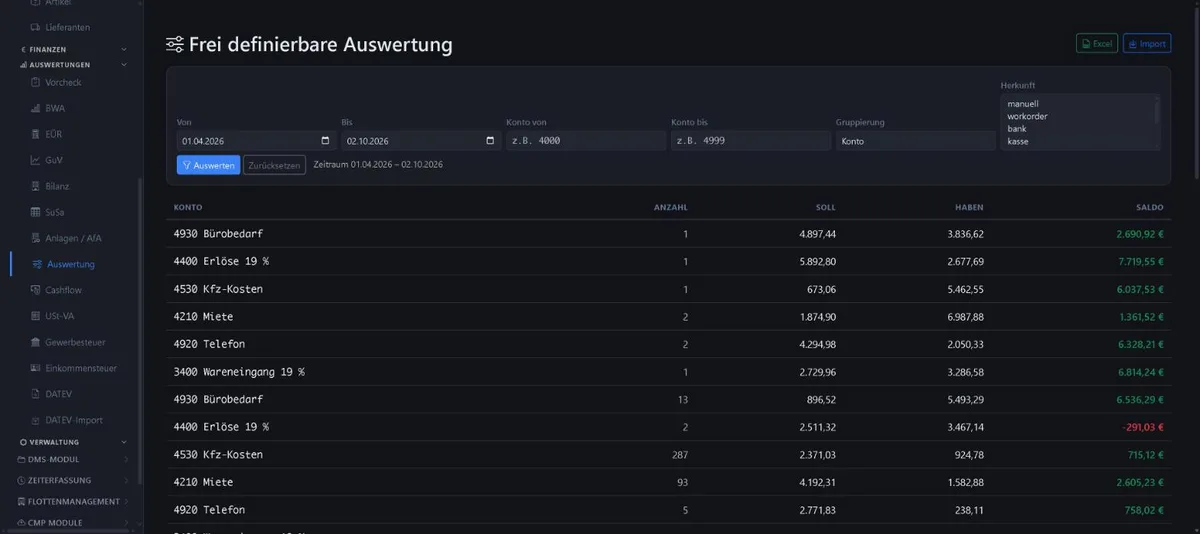The image size is (1200, 534).
Task: Open the Bilanz icon in sidebar
Action: 36,186
